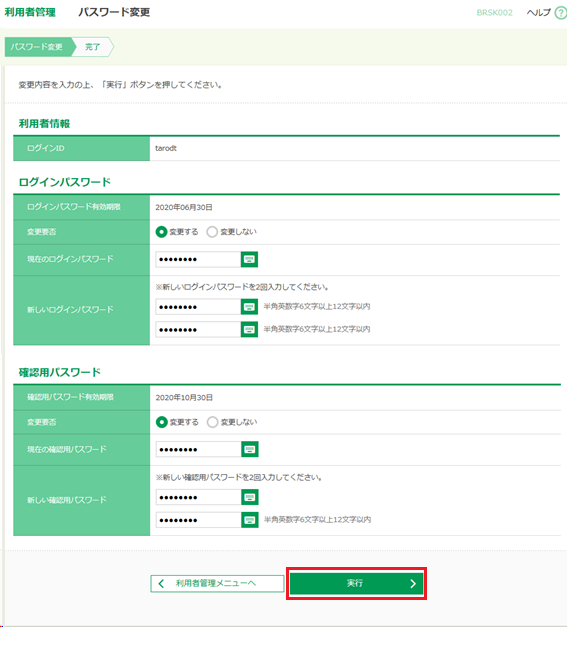Viewport: 567px width, 666px height.
Task: Click the 完了 step tab
Action: tap(93, 47)
